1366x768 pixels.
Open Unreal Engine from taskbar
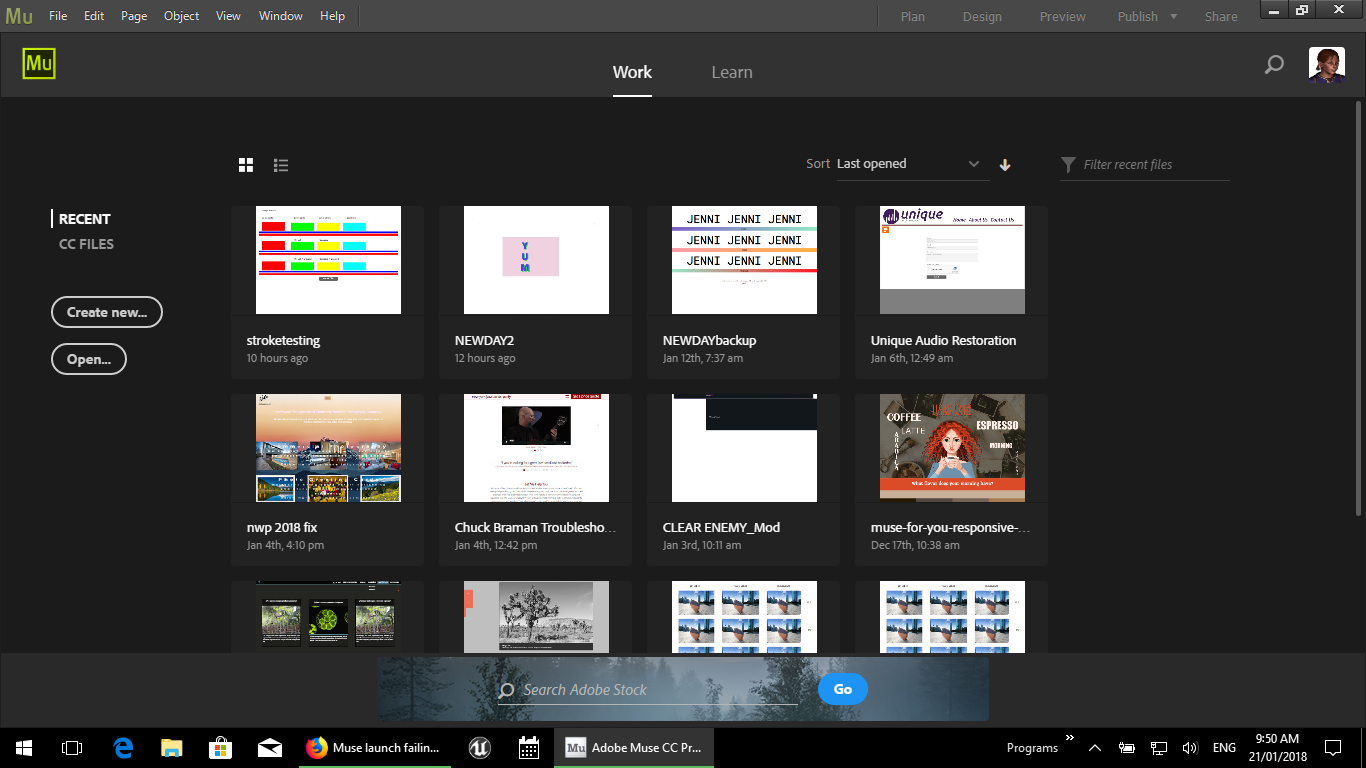[479, 747]
